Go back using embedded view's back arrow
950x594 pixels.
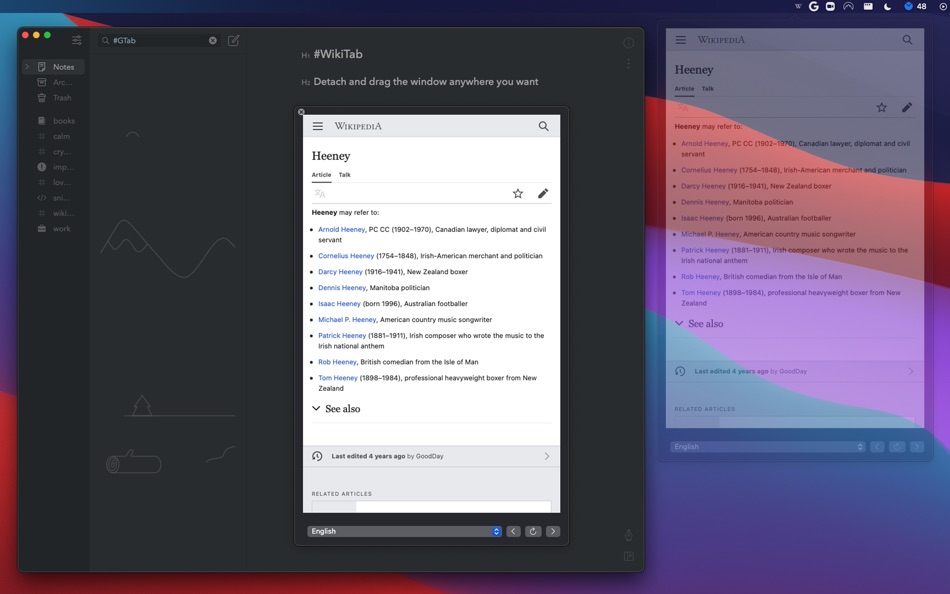click(x=513, y=532)
